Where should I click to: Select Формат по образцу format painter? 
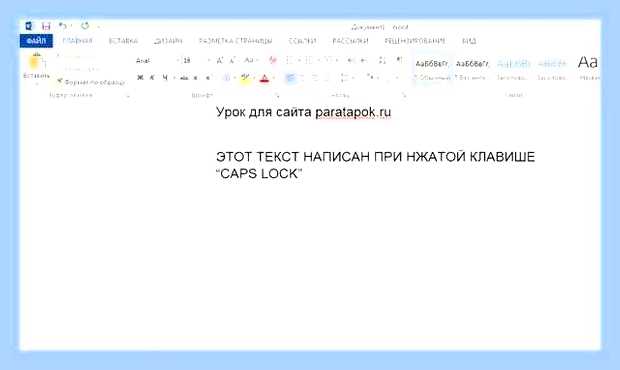[x=91, y=82]
